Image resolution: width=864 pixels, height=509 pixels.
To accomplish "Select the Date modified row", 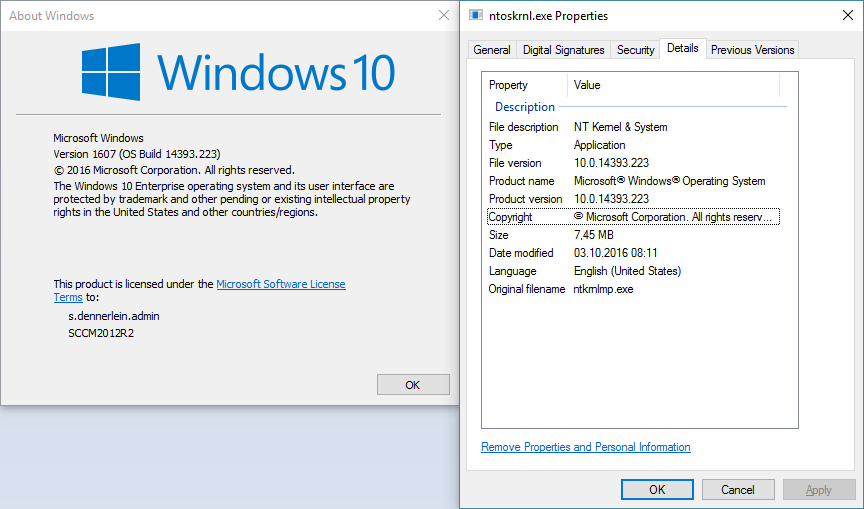I will pyautogui.click(x=633, y=253).
